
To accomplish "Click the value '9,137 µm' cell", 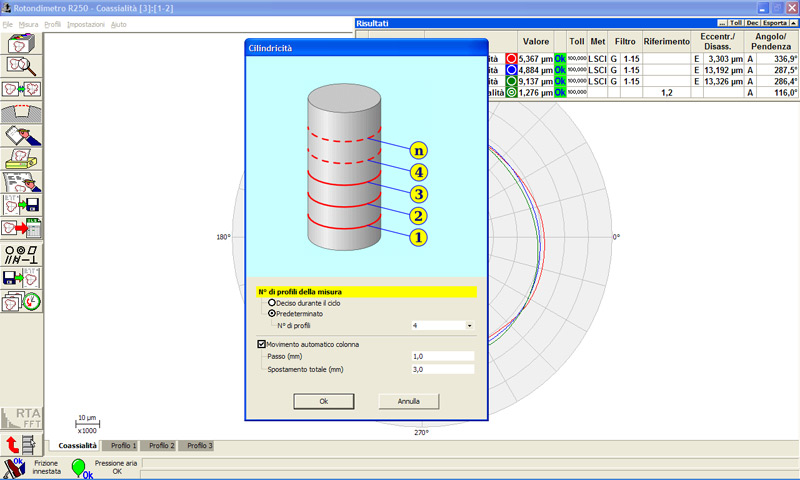I will click(x=536, y=81).
